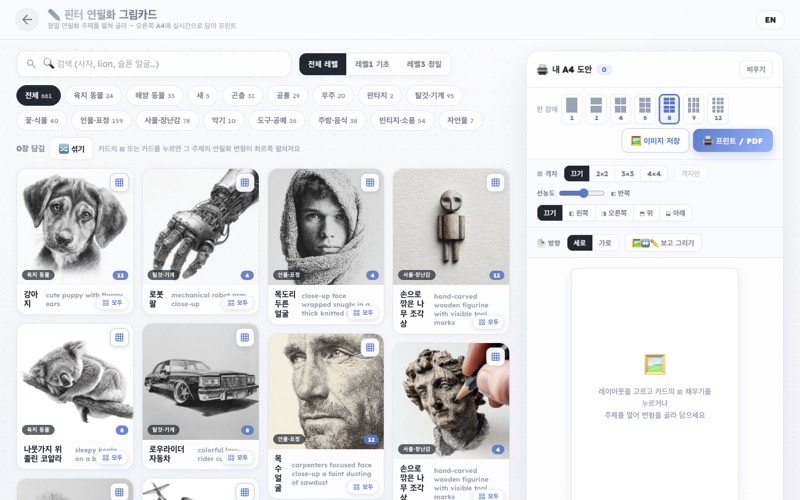The width and height of the screenshot is (800, 500).
Task: Select the 9-per-page layout icon
Action: (x=693, y=109)
